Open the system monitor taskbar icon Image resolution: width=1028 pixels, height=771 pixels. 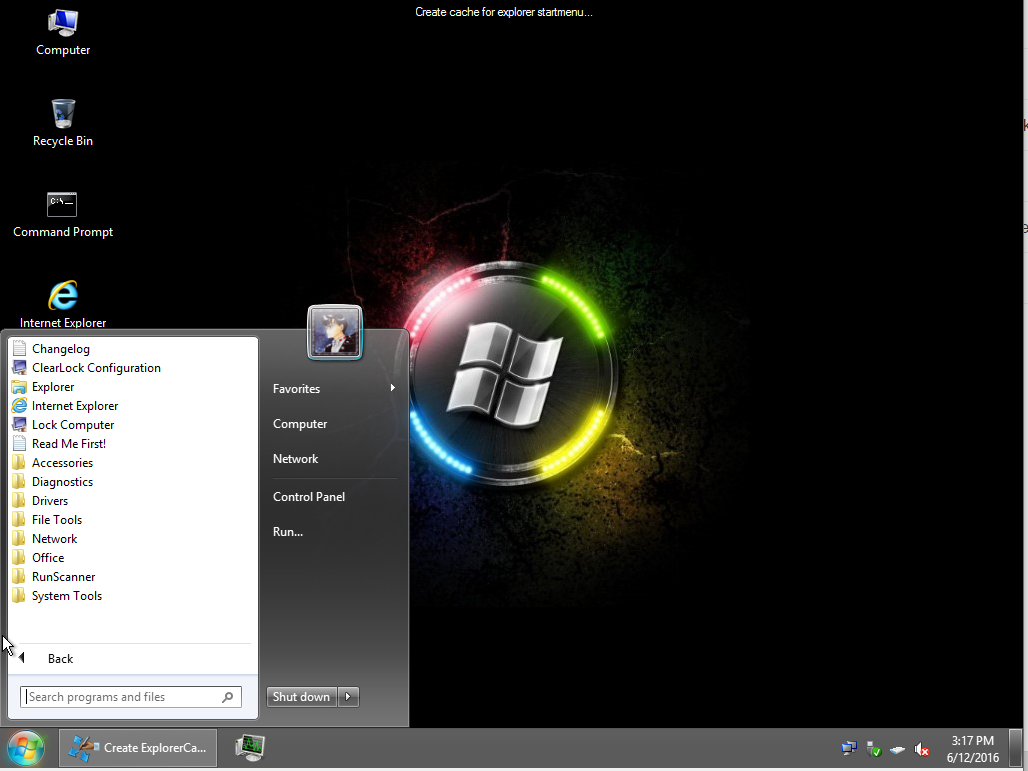pyautogui.click(x=250, y=748)
